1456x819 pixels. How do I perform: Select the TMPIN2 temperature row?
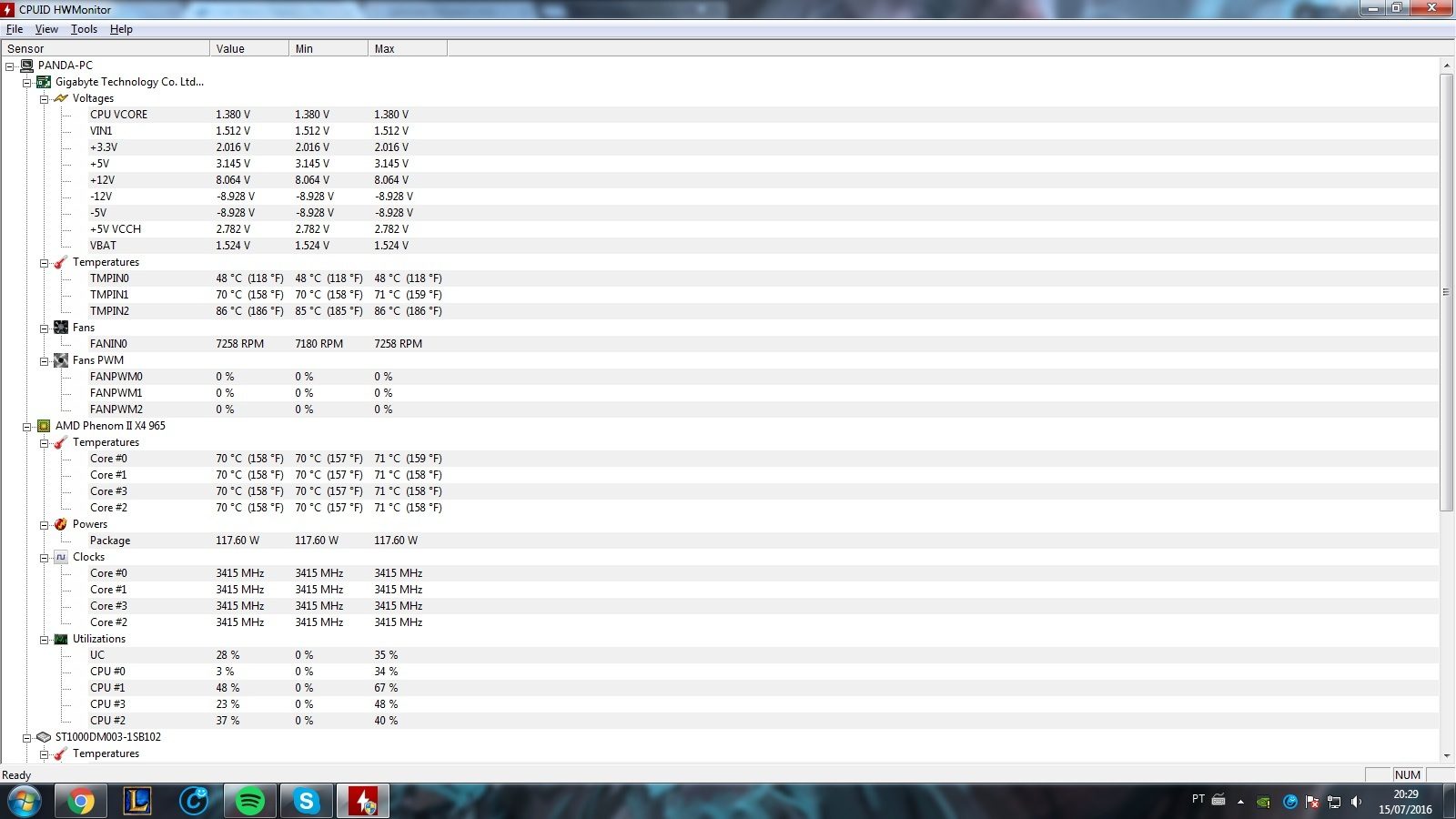(x=719, y=311)
